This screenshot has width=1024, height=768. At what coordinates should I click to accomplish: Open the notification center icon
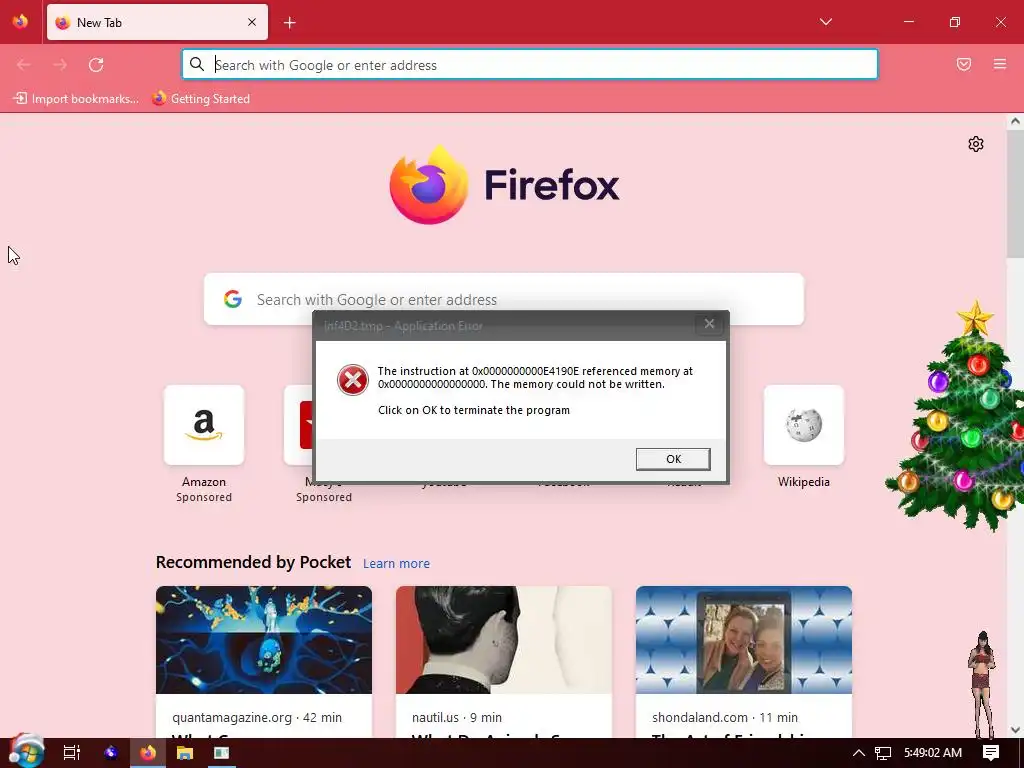click(991, 753)
